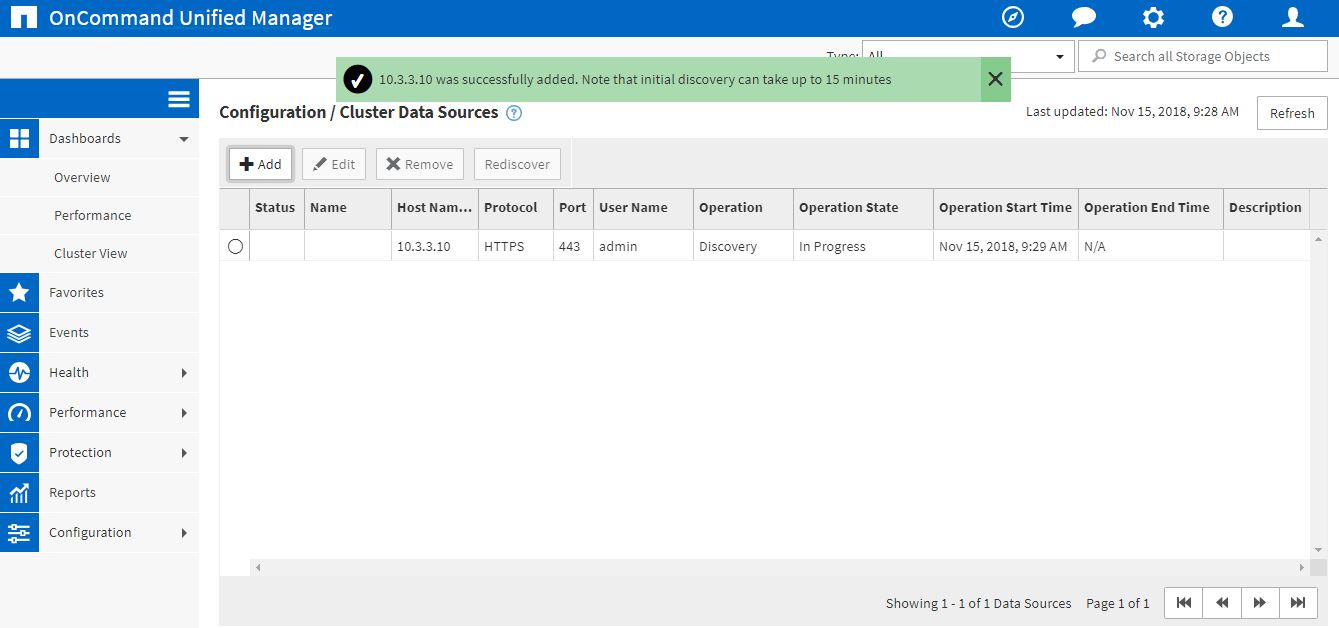Click the help icon beside Cluster Data Sources title
The height and width of the screenshot is (628, 1339).
[513, 112]
